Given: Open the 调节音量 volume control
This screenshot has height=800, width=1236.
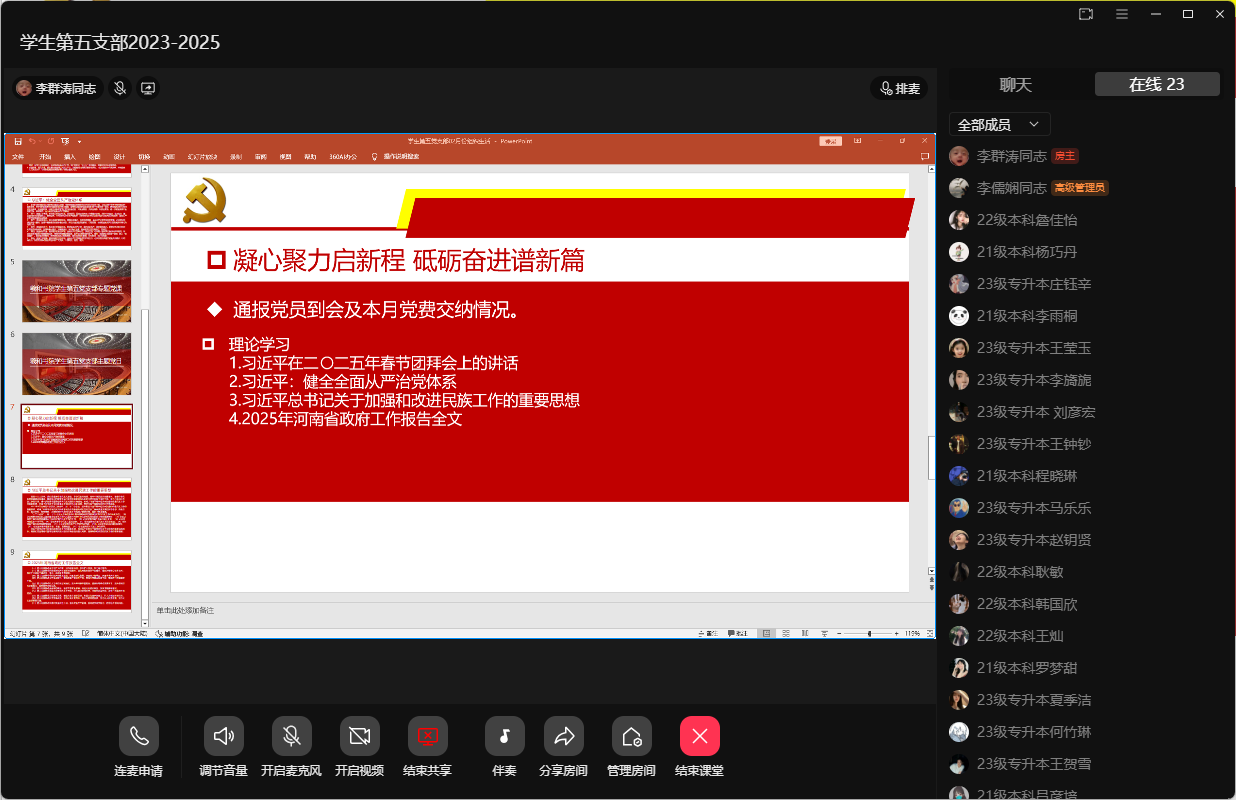Looking at the screenshot, I should 223,737.
